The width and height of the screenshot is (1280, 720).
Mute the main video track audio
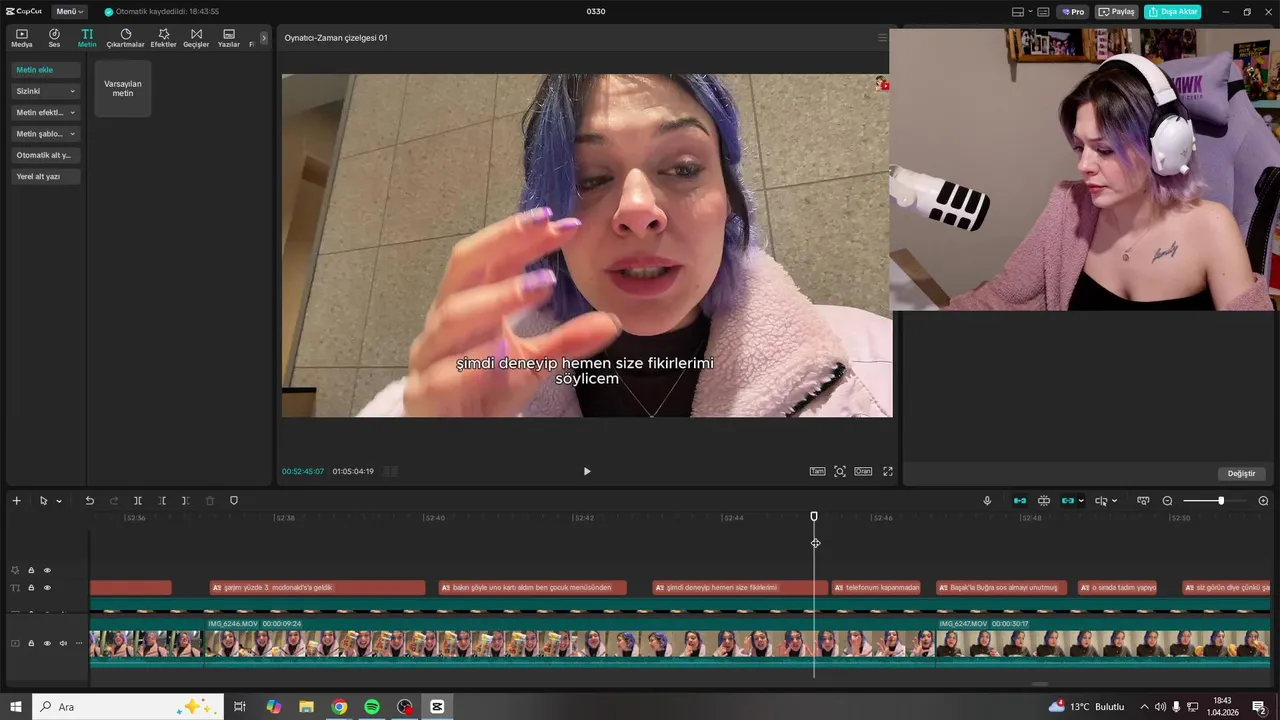coord(63,643)
